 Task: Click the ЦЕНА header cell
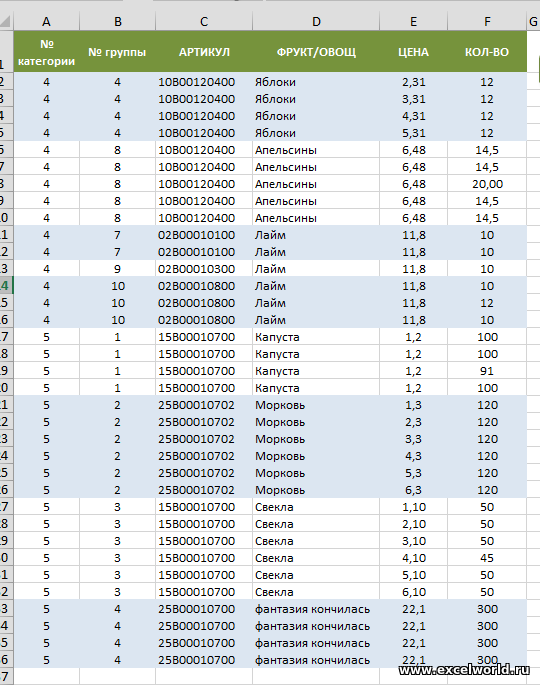pyautogui.click(x=413, y=52)
